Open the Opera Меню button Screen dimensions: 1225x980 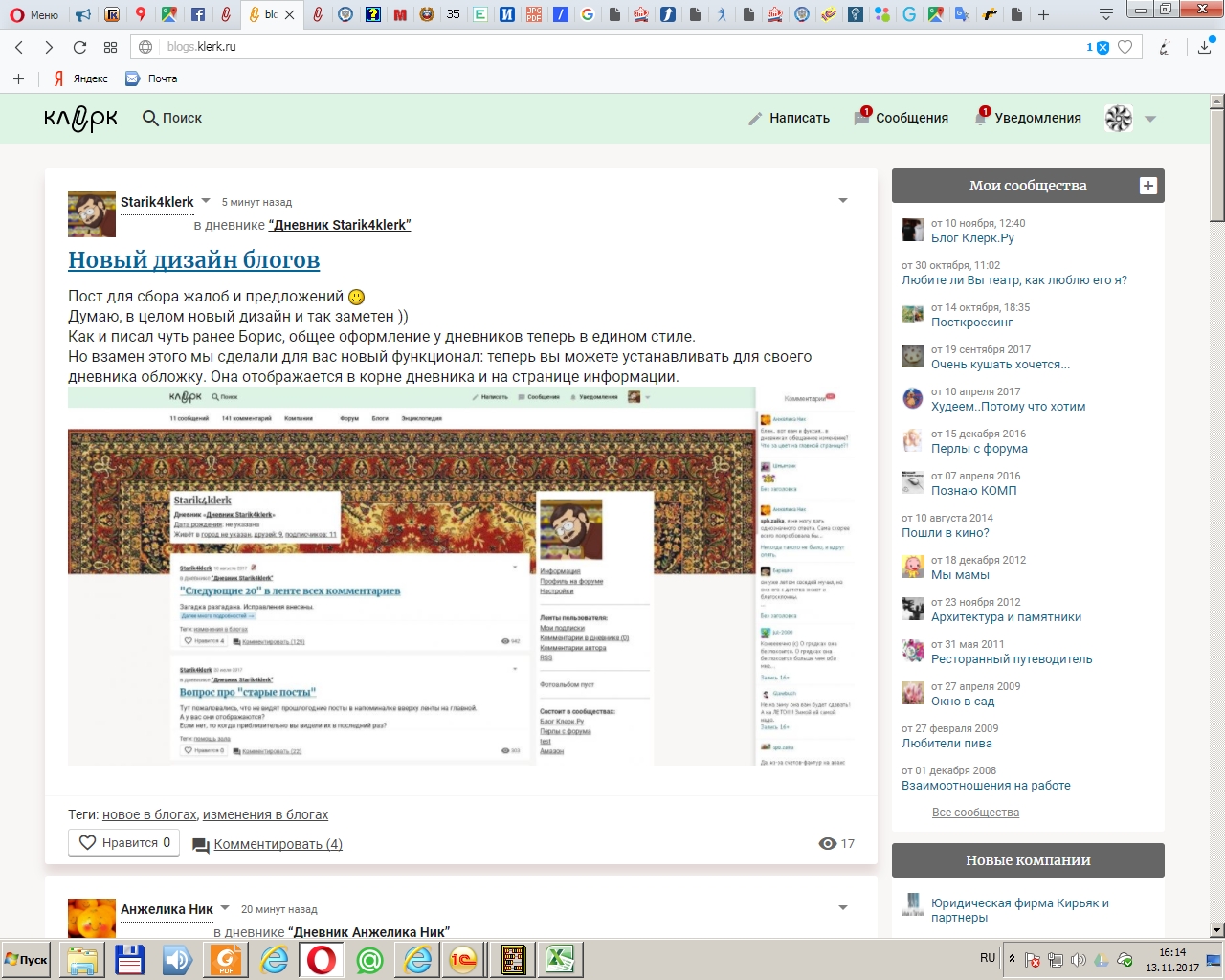coord(33,14)
